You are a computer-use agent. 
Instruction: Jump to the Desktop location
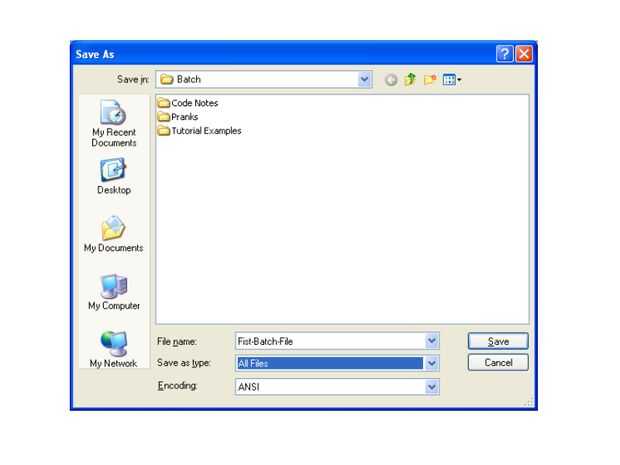click(x=114, y=176)
